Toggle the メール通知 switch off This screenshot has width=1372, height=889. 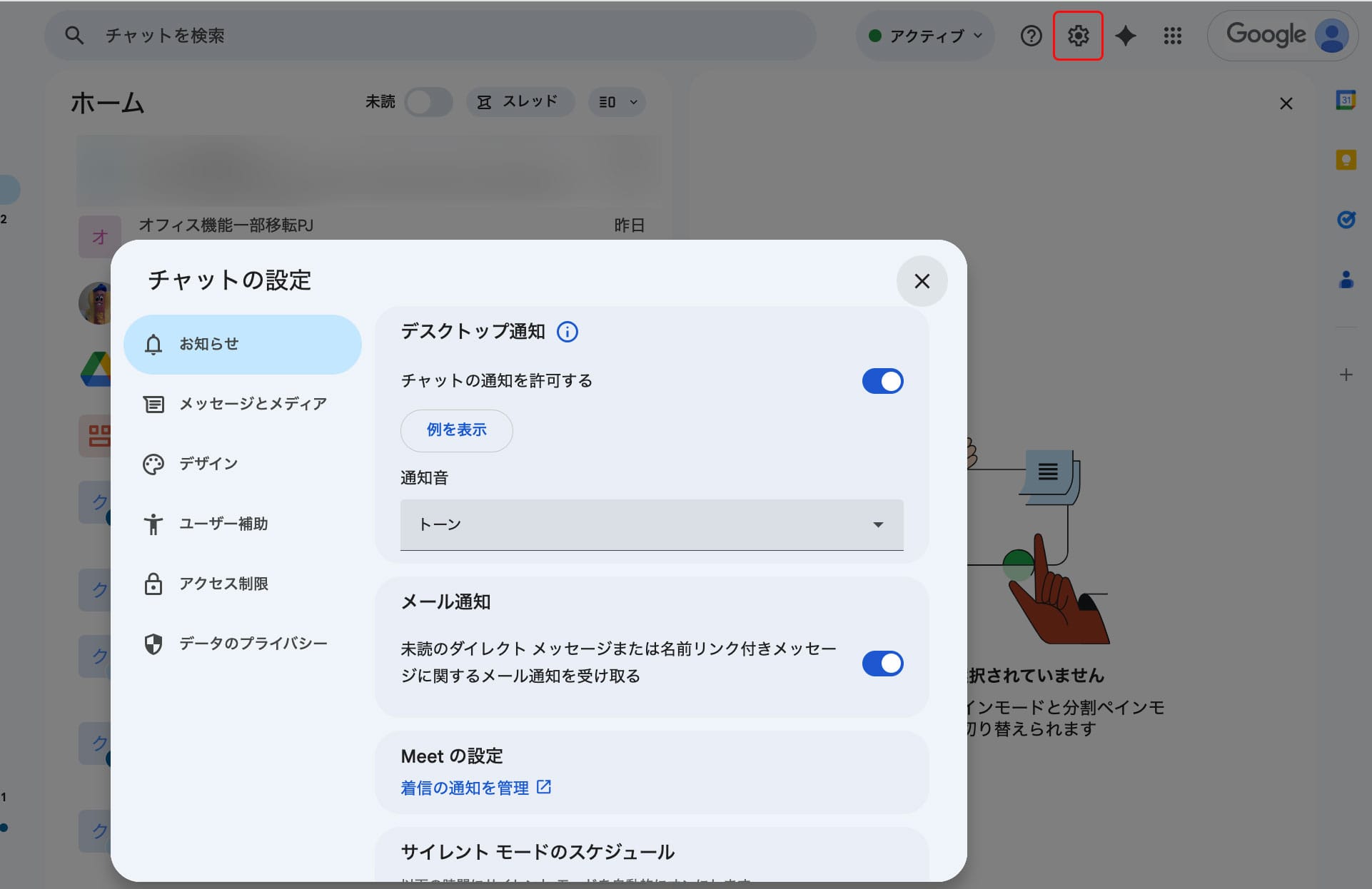click(882, 664)
